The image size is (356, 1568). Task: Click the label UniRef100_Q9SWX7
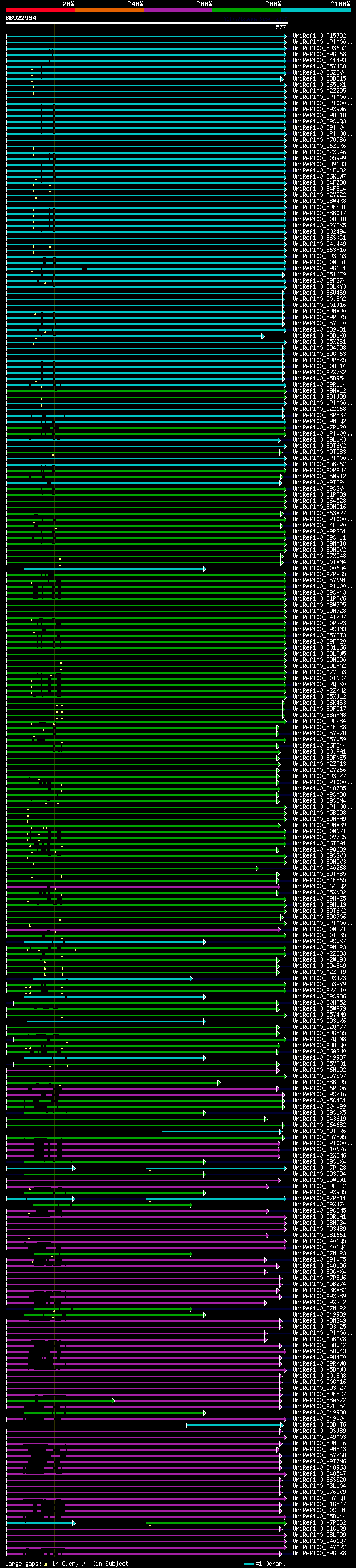(319, 942)
